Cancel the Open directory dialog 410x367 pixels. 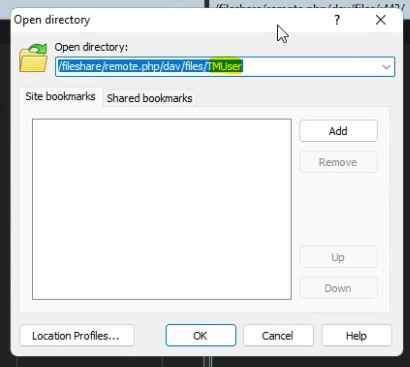pyautogui.click(x=278, y=336)
